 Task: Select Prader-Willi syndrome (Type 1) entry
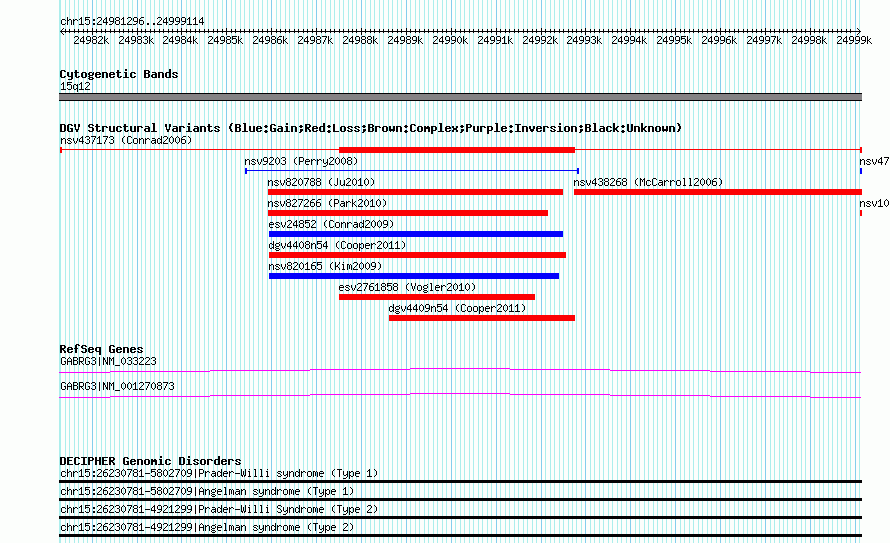(x=219, y=473)
